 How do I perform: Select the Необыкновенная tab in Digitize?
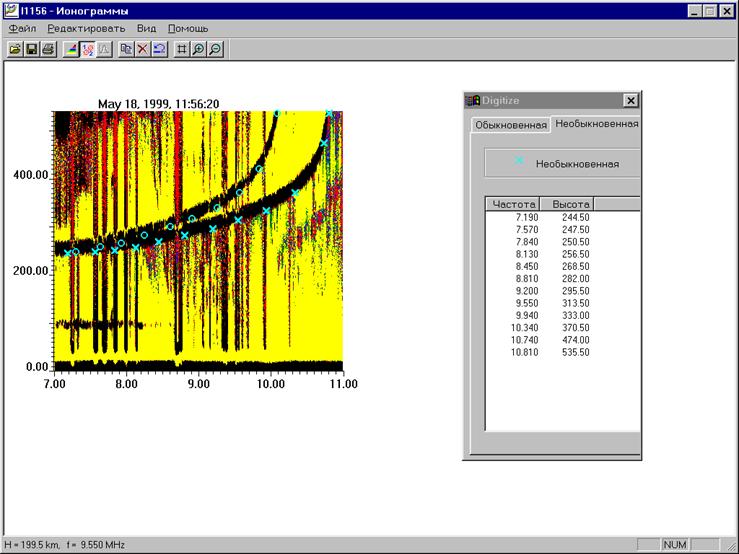[596, 124]
